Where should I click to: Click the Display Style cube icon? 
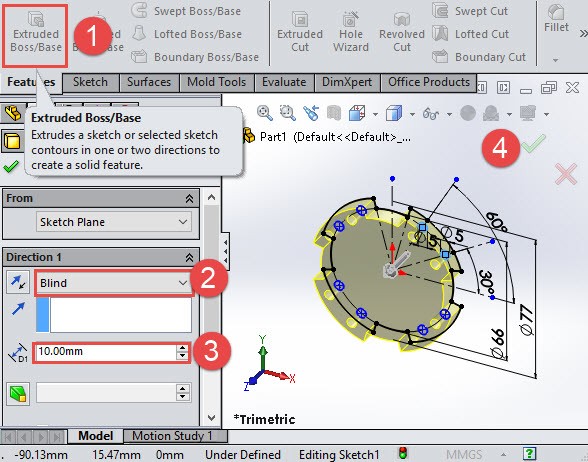tap(394, 113)
